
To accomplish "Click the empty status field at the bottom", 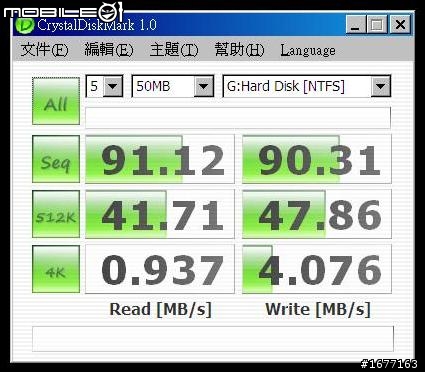I will pos(213,339).
